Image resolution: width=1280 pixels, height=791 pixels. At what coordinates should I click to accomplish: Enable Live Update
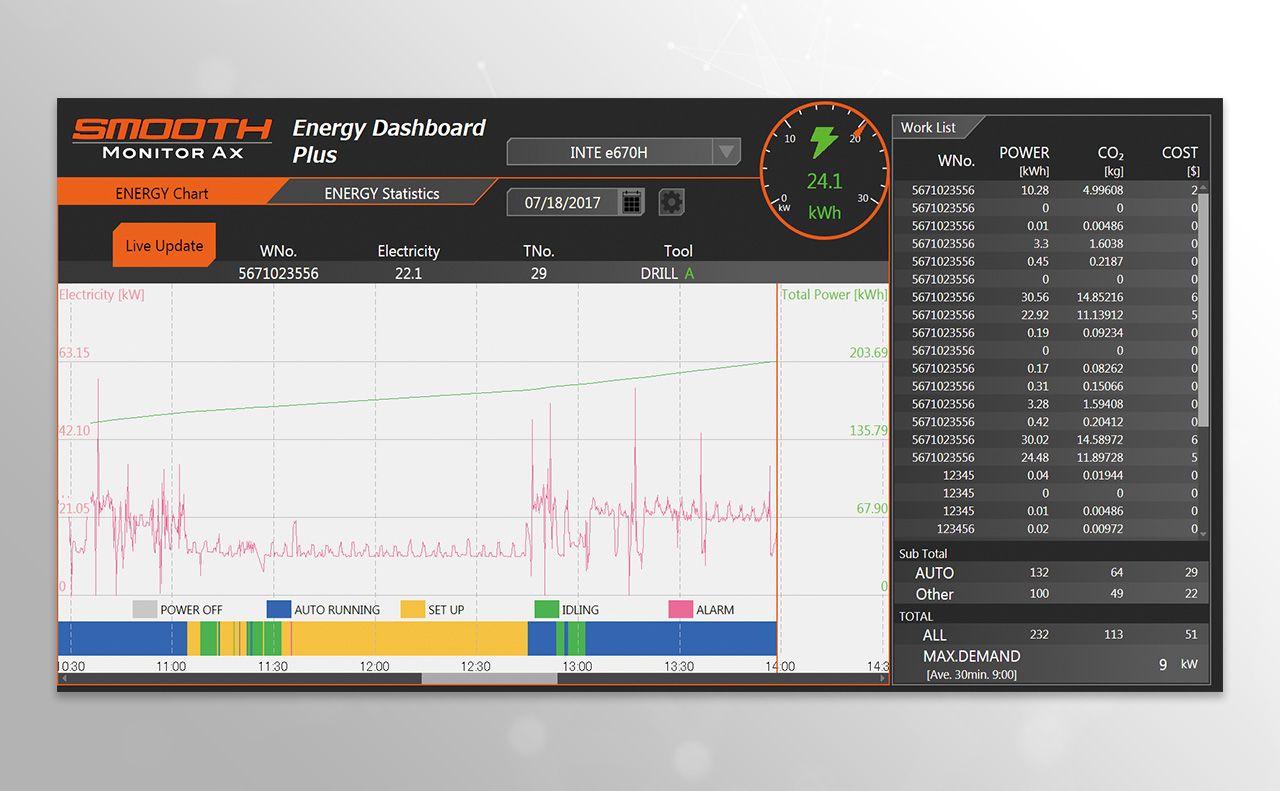pyautogui.click(x=164, y=244)
